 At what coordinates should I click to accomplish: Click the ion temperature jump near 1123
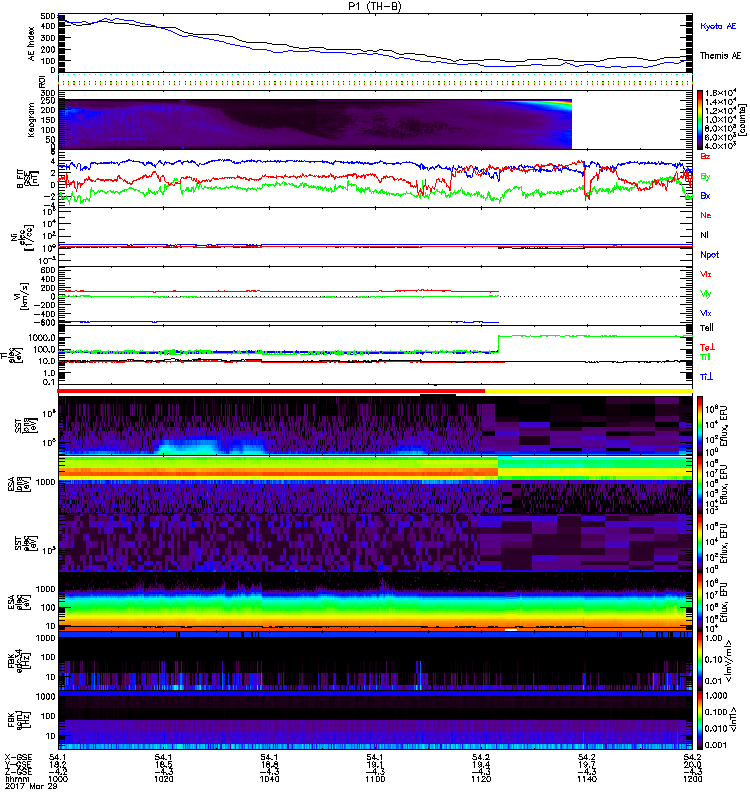[498, 344]
